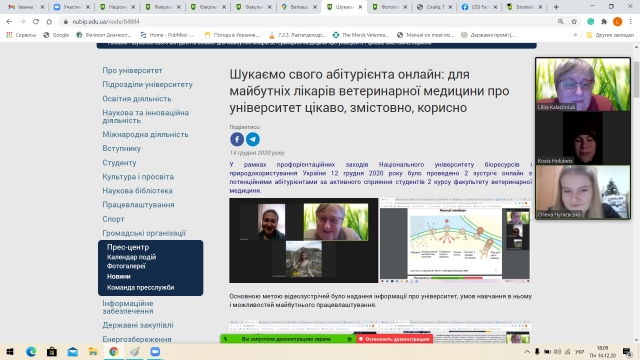Image resolution: width=640 pixels, height=360 pixels.
Task: Open Календар подій in Прес-центр
Action: 131,257
